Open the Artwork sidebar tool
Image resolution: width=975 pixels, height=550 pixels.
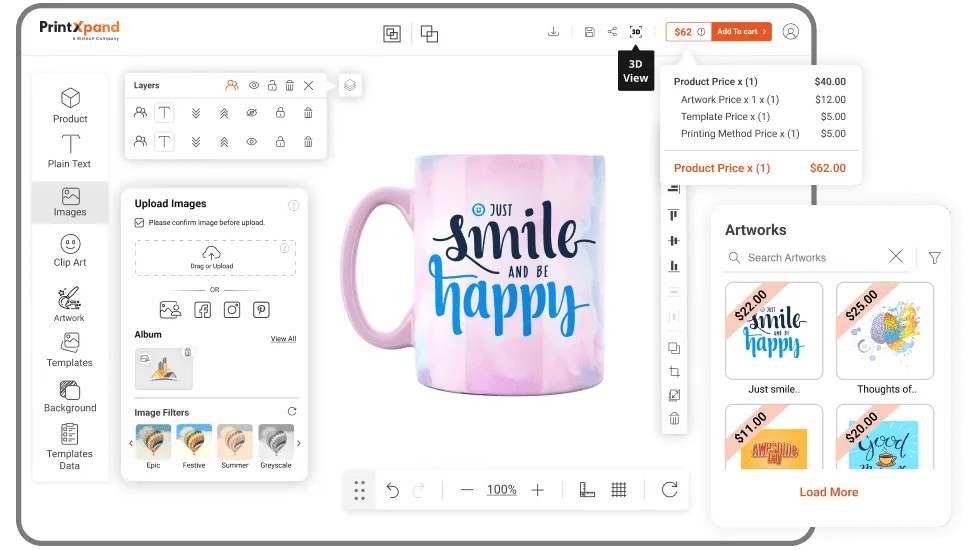click(69, 304)
